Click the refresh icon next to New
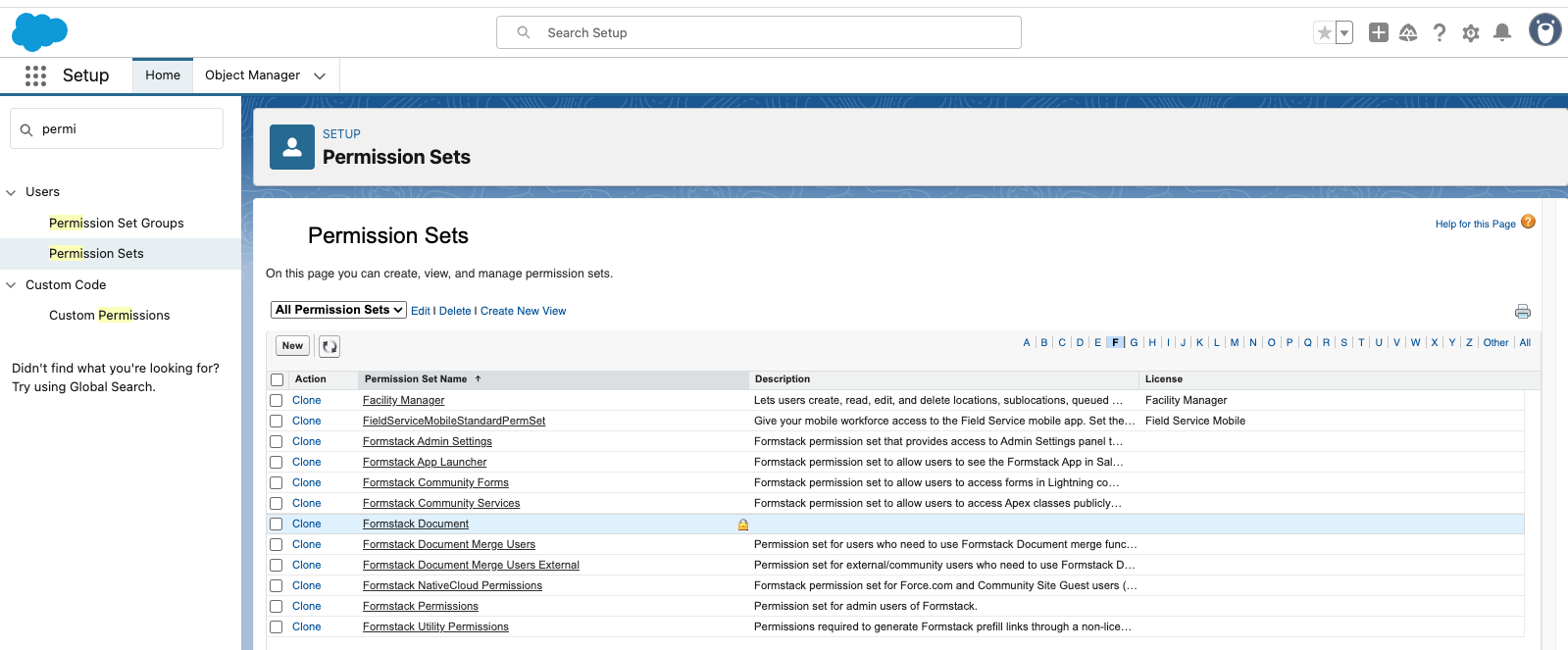Viewport: 1568px width, 650px height. click(x=329, y=346)
